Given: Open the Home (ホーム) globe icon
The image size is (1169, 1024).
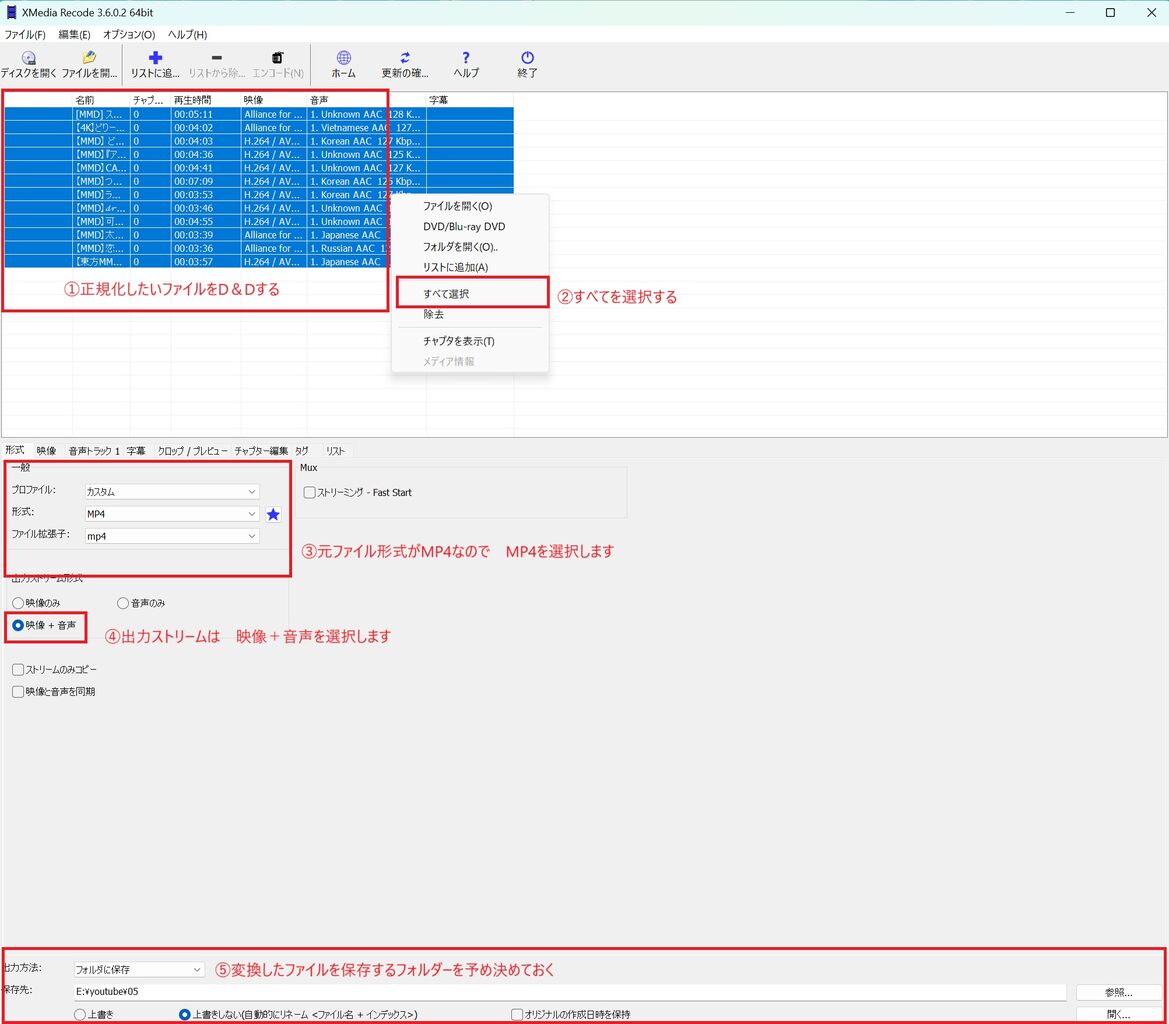Looking at the screenshot, I should pyautogui.click(x=344, y=58).
